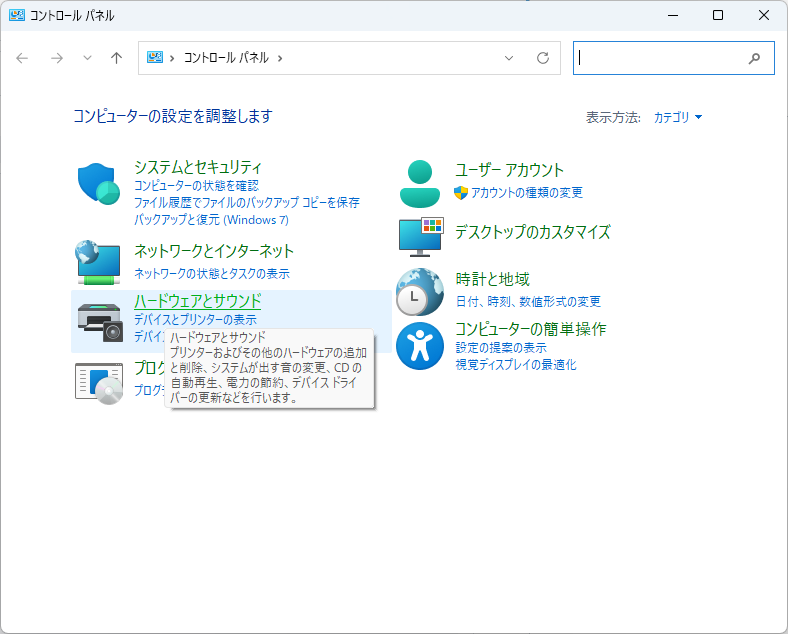This screenshot has height=634, width=788.
Task: Expand chevron before コントロール パネル breadcrumb
Action: click(172, 58)
